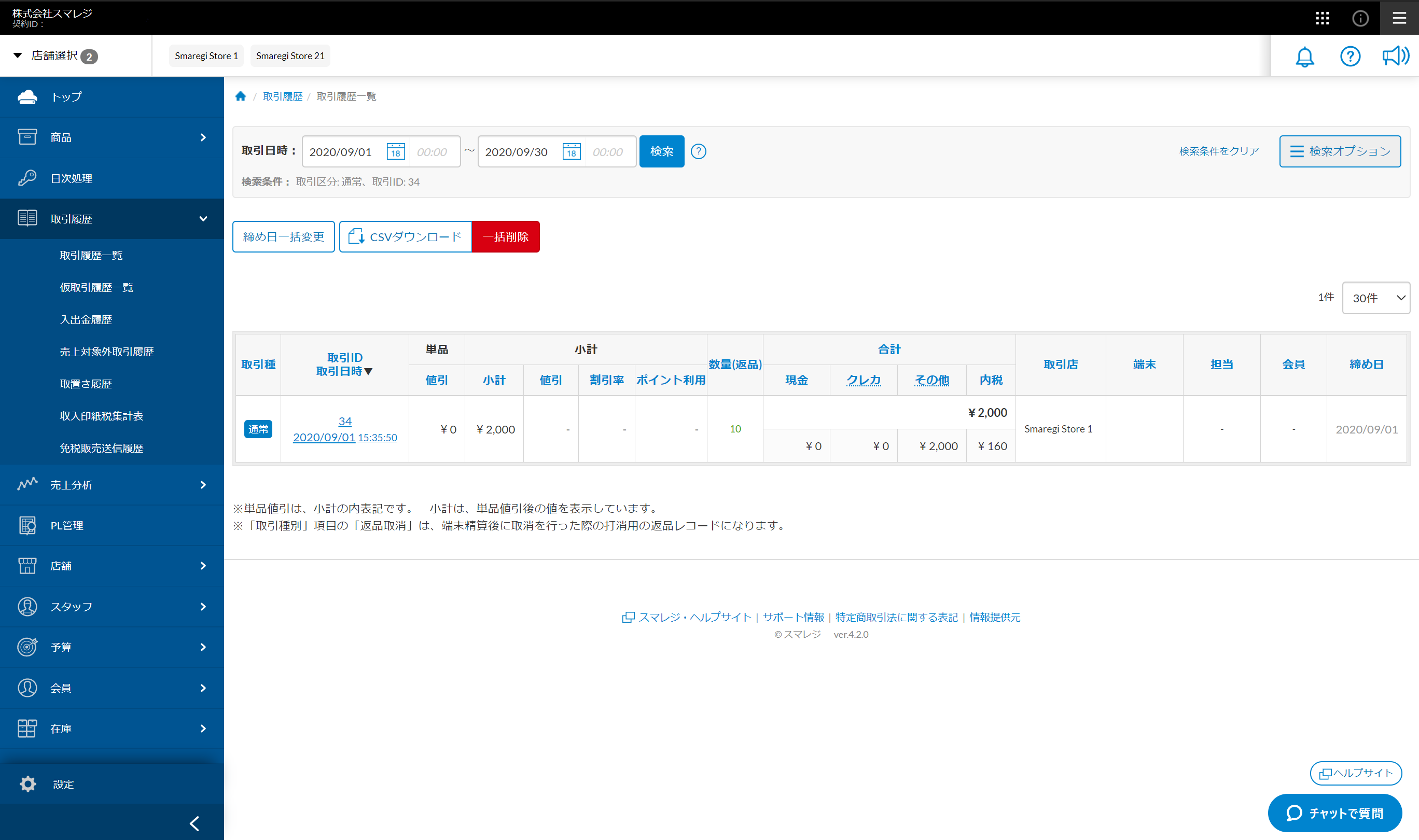
Task: Click the 取引履歴 book icon
Action: 27,218
